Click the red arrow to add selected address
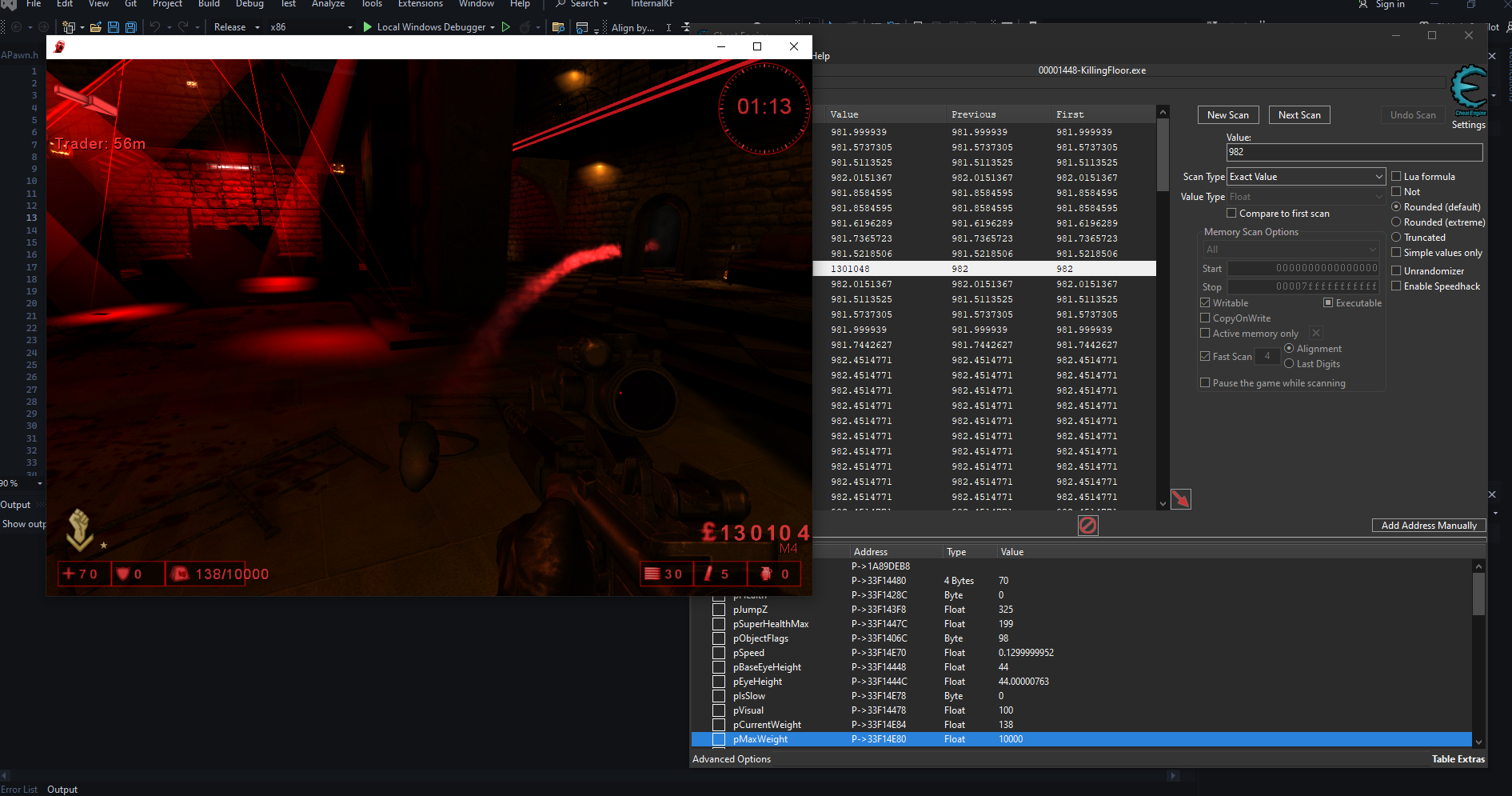 click(1181, 498)
